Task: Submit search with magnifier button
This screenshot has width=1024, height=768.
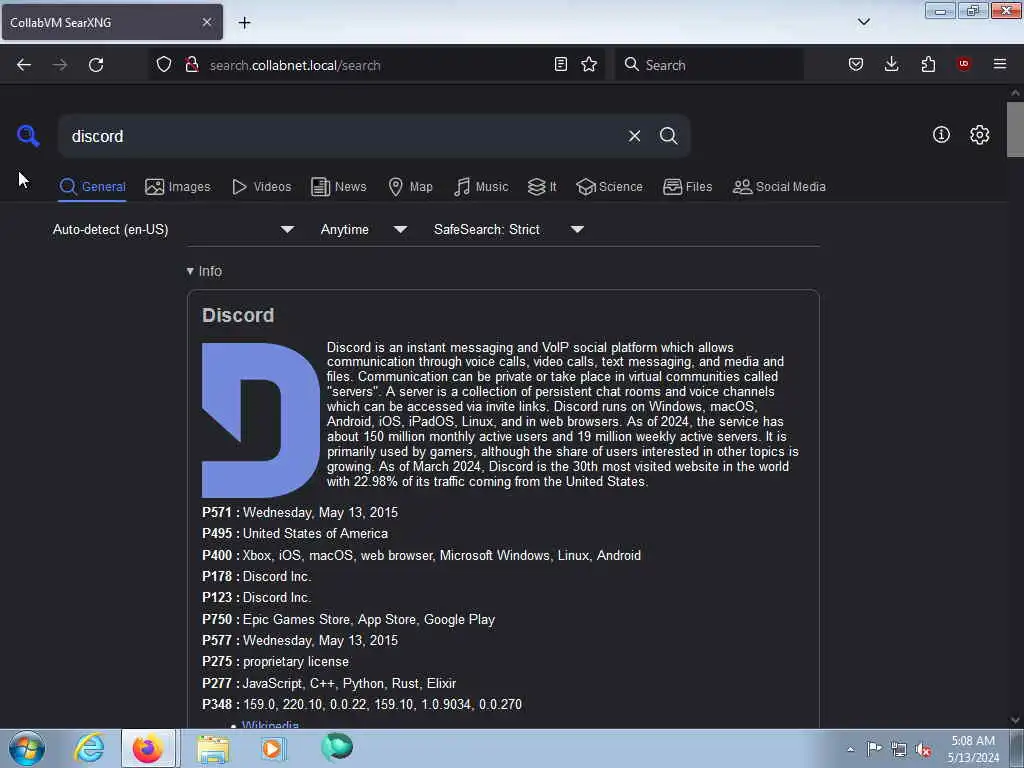Action: (668, 136)
